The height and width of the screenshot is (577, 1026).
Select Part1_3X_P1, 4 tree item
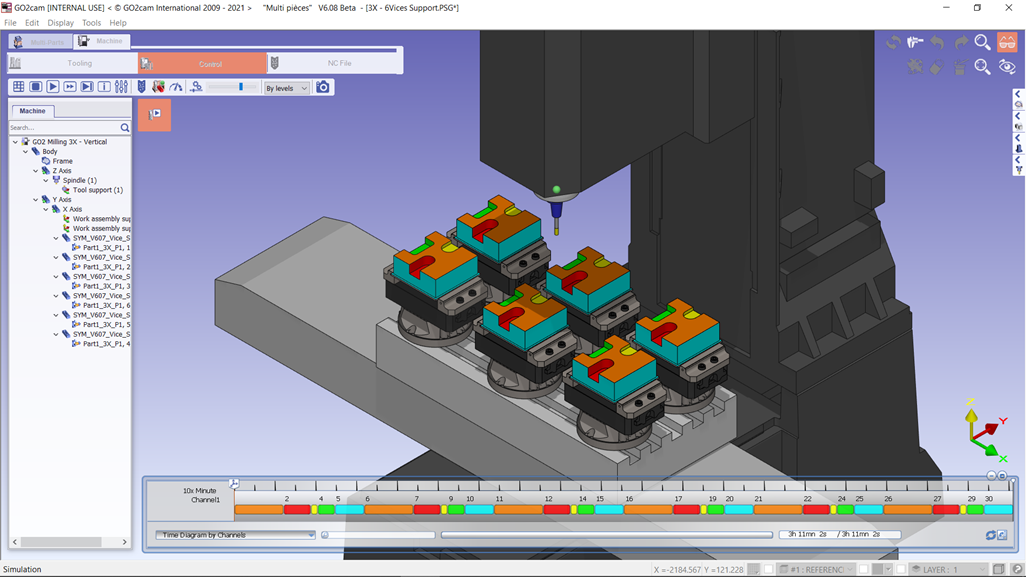[106, 343]
